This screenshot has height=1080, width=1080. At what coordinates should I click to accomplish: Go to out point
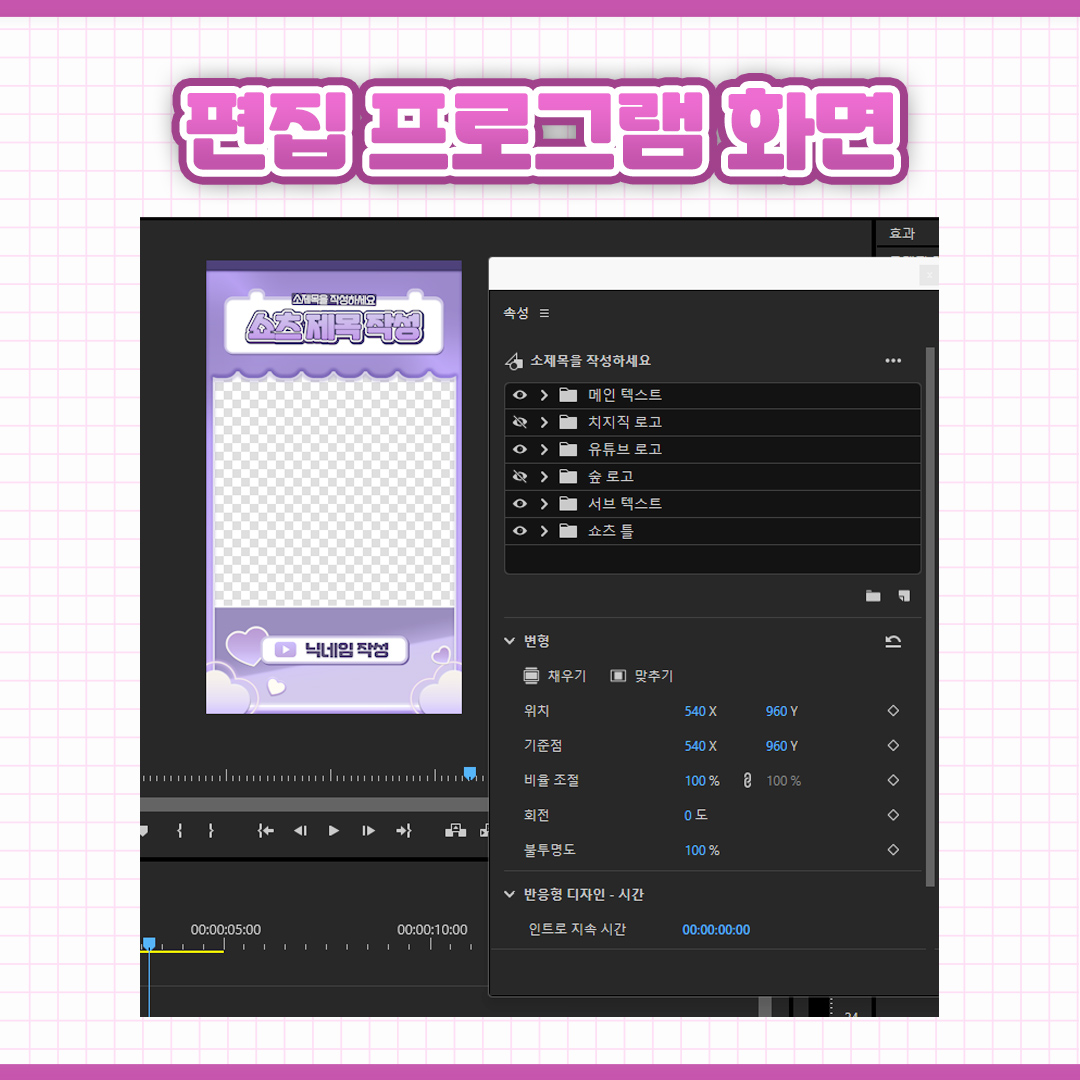click(404, 831)
